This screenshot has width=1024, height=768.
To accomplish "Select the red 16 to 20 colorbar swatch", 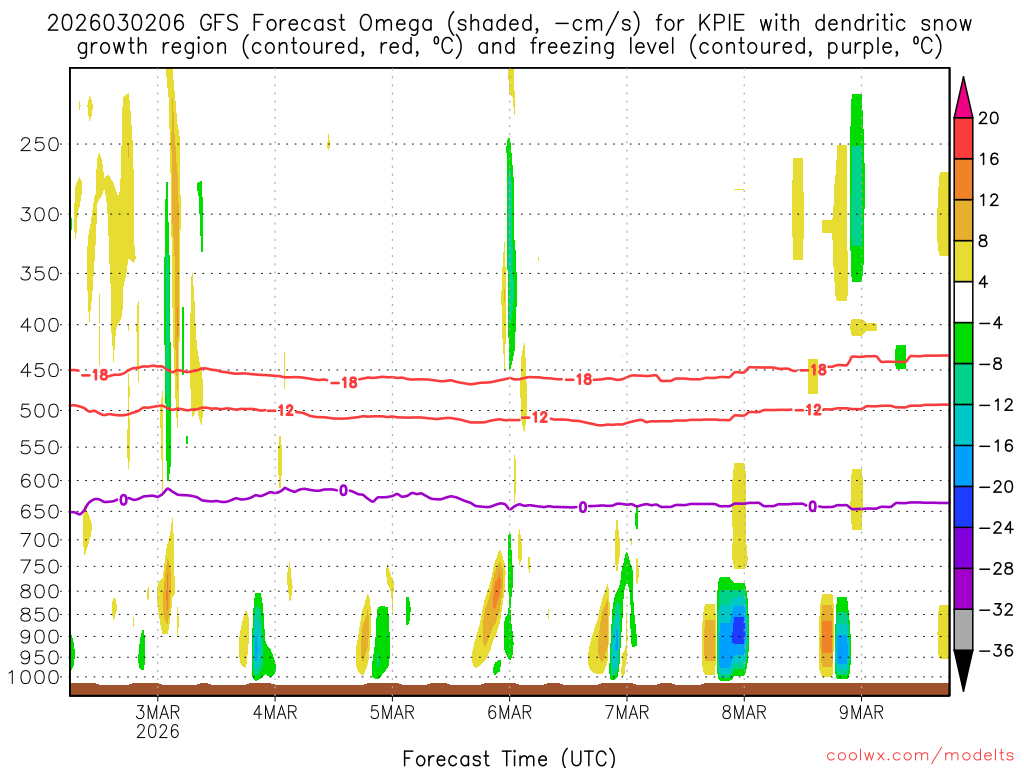I will [963, 138].
